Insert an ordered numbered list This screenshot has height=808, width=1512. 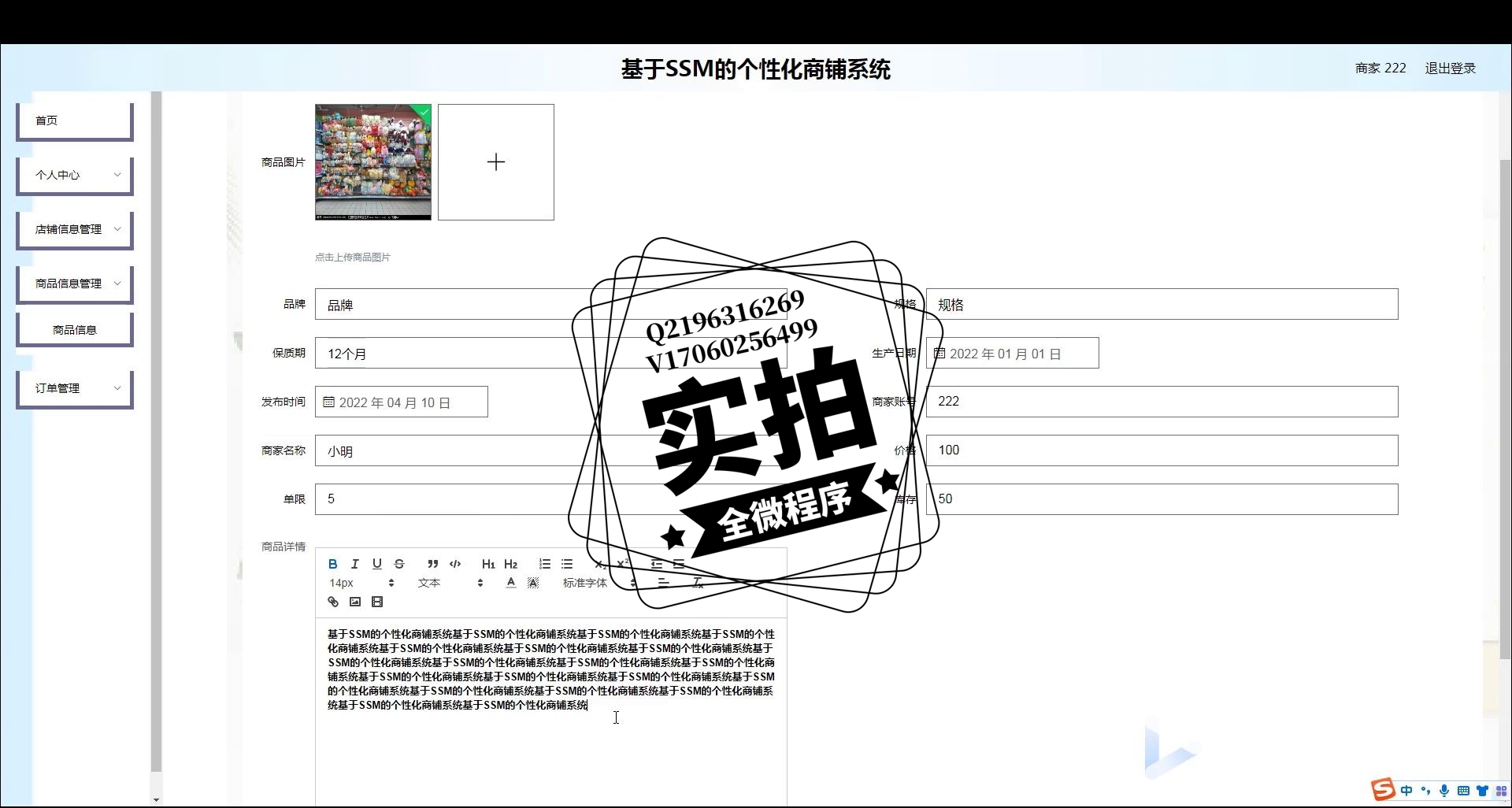tap(544, 564)
